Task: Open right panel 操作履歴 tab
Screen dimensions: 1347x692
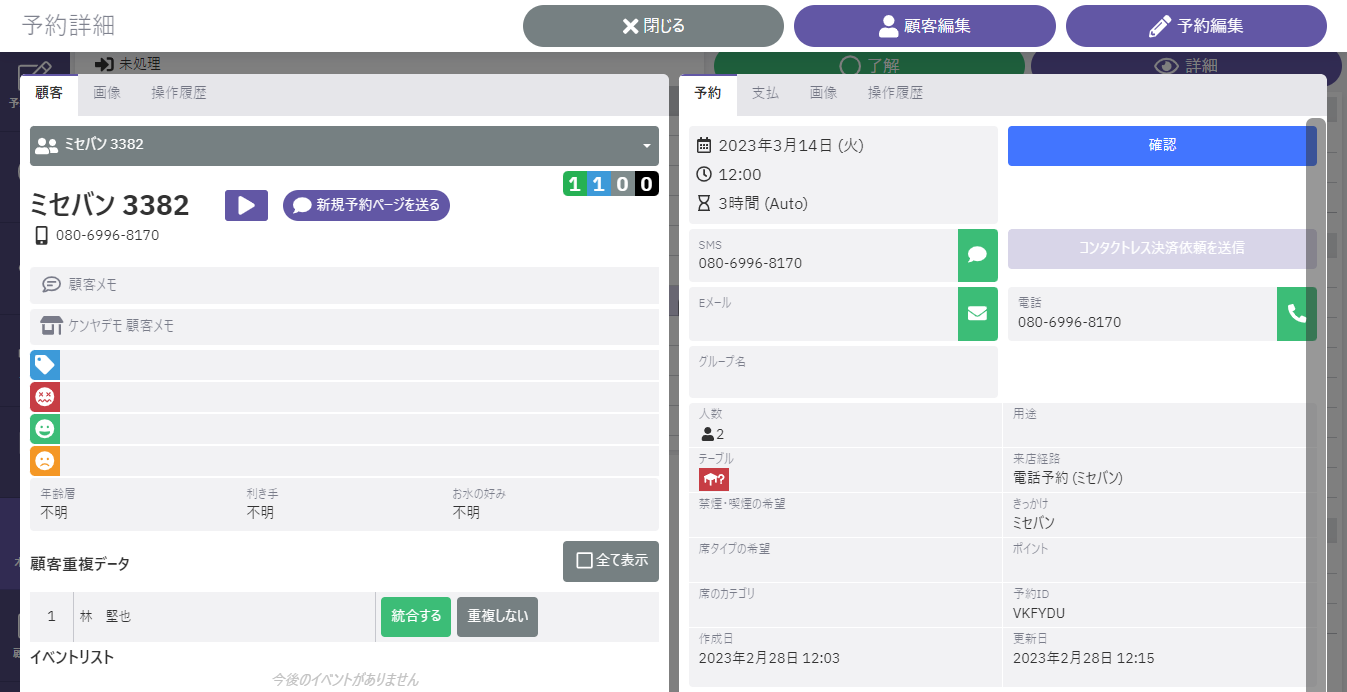Action: (895, 93)
